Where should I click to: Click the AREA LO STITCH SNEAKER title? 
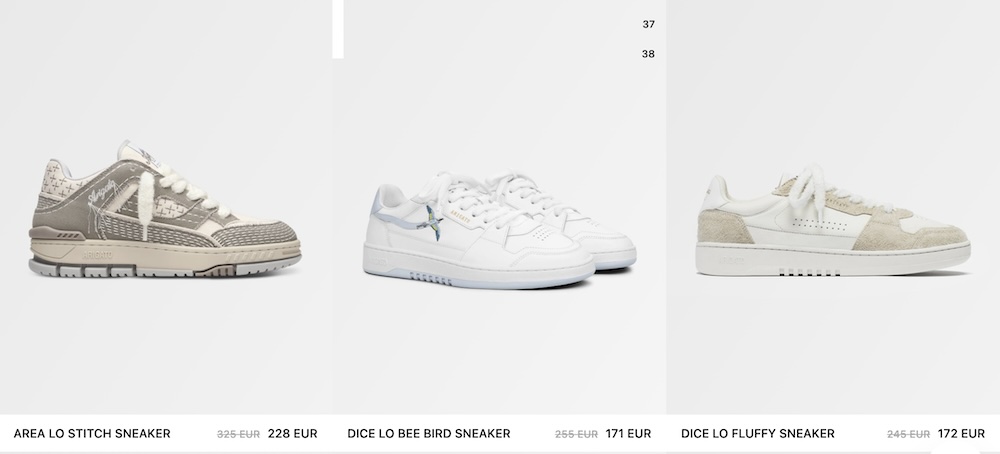click(x=92, y=434)
